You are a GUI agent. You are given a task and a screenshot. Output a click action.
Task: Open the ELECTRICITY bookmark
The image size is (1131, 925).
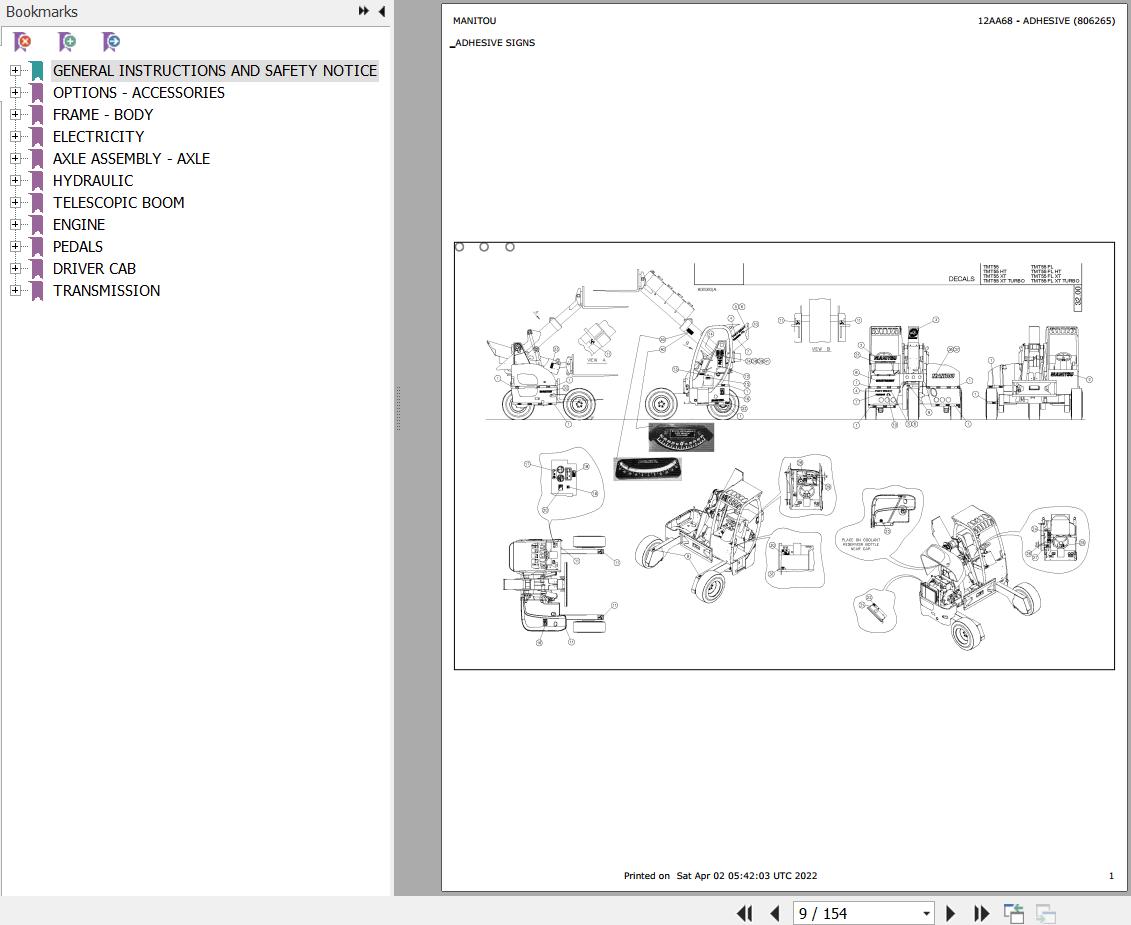[x=98, y=136]
